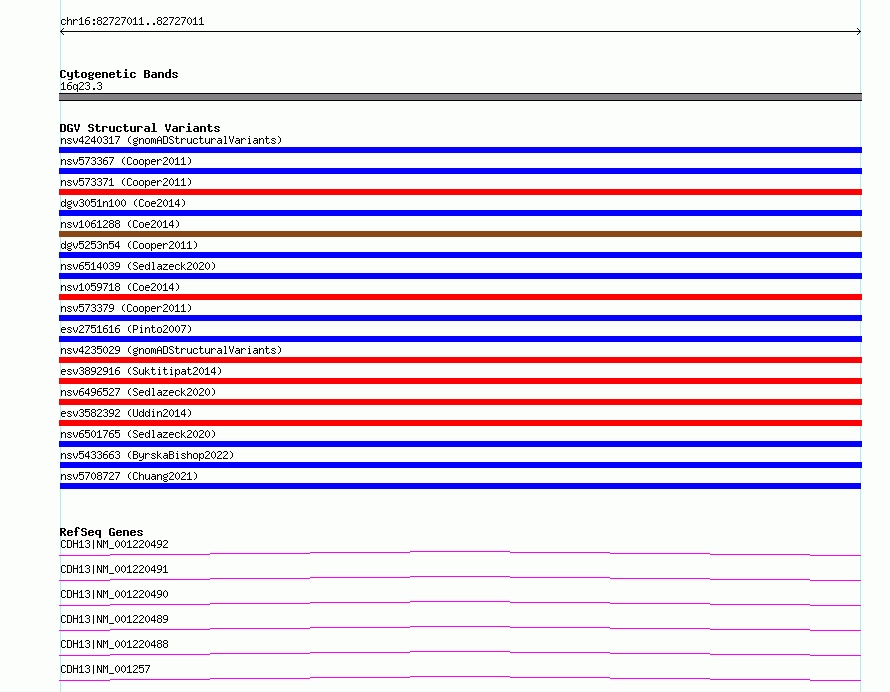Click variant label nsv5433663 (ByrskaBishop2022)
This screenshot has height=692, width=890.
tap(147, 455)
